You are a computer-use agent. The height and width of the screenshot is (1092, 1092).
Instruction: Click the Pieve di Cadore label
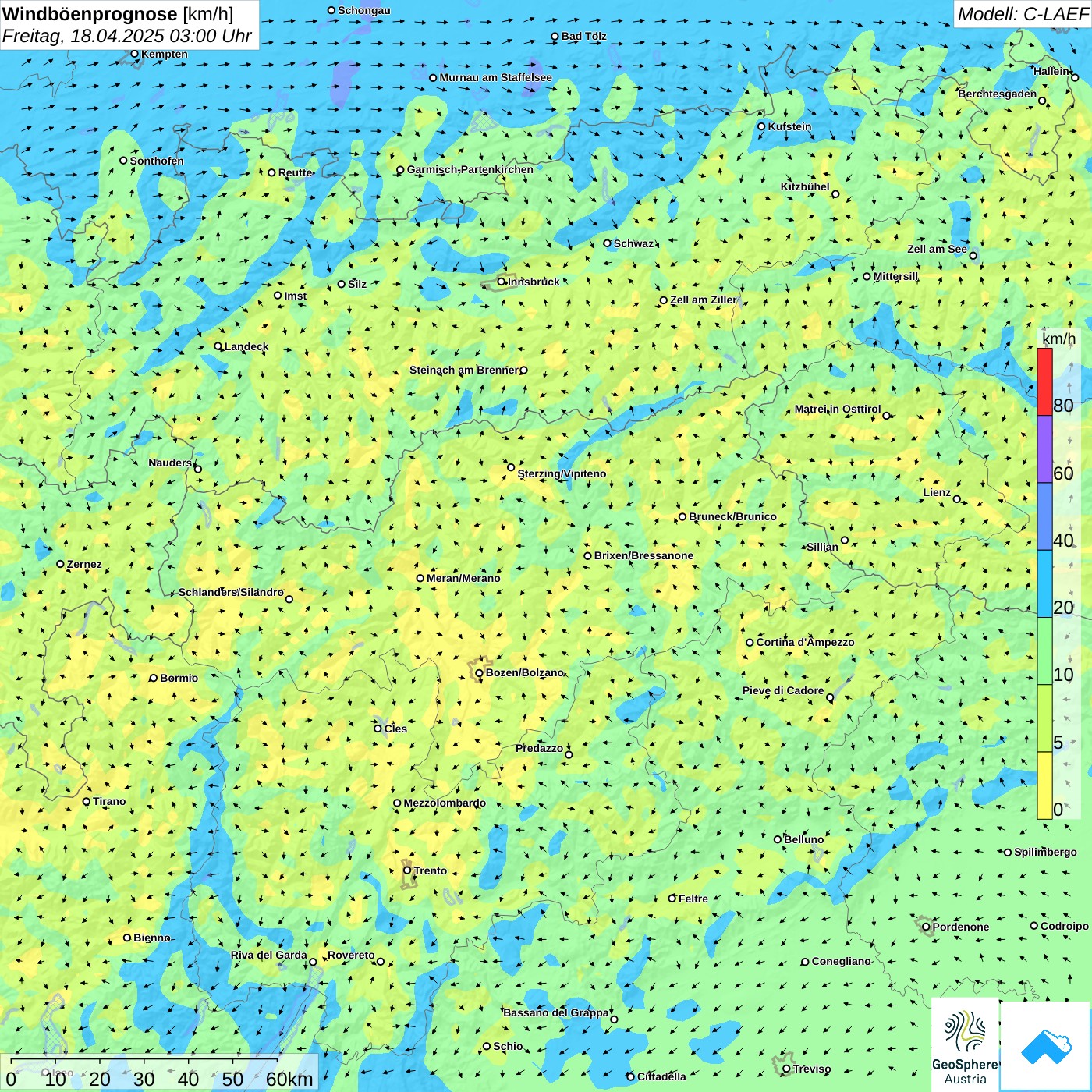pyautogui.click(x=783, y=690)
